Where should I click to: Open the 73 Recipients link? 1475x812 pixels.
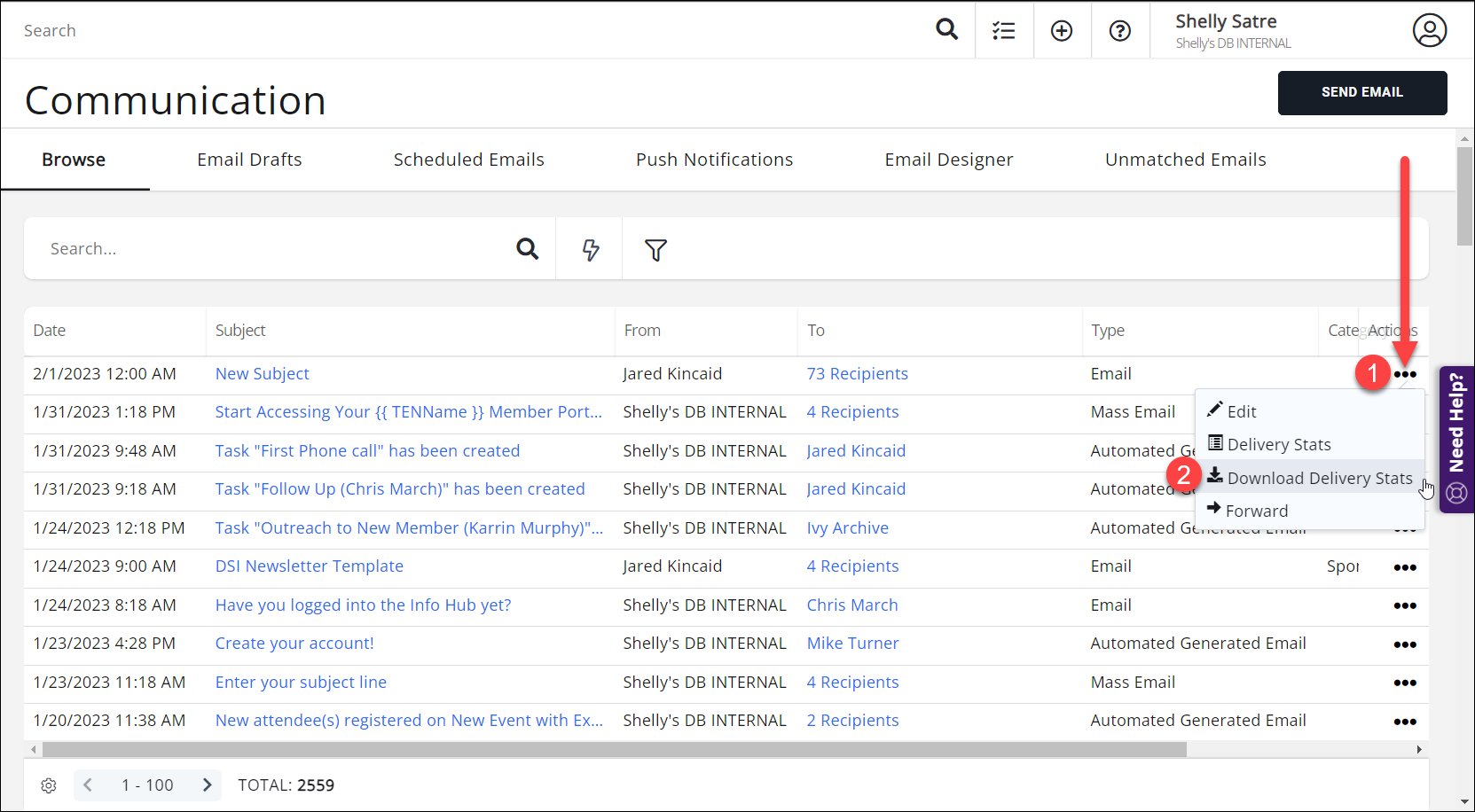coord(857,374)
